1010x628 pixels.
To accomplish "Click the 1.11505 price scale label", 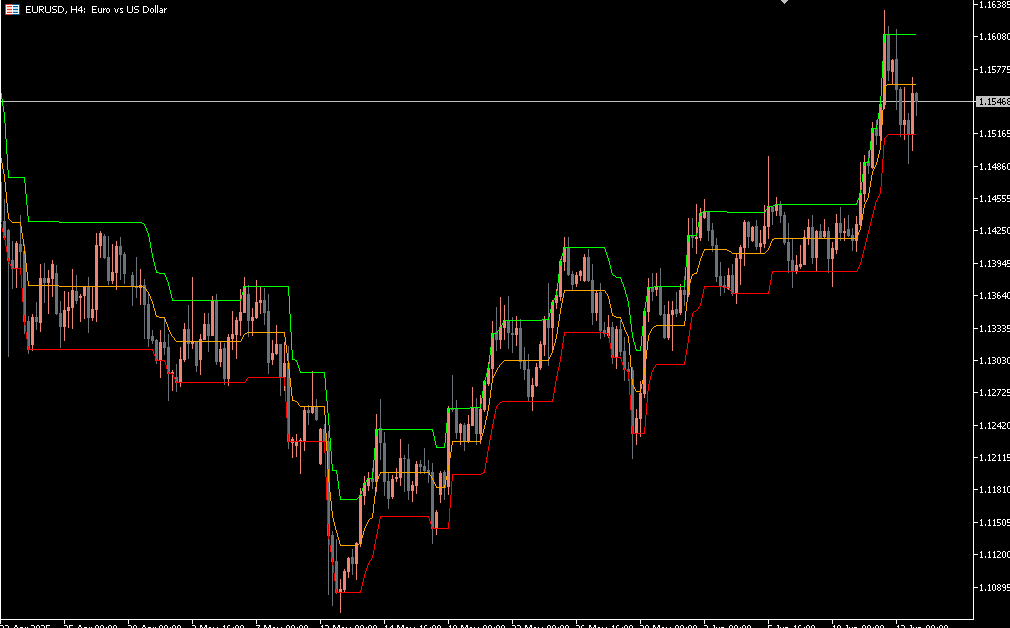I will pyautogui.click(x=992, y=522).
